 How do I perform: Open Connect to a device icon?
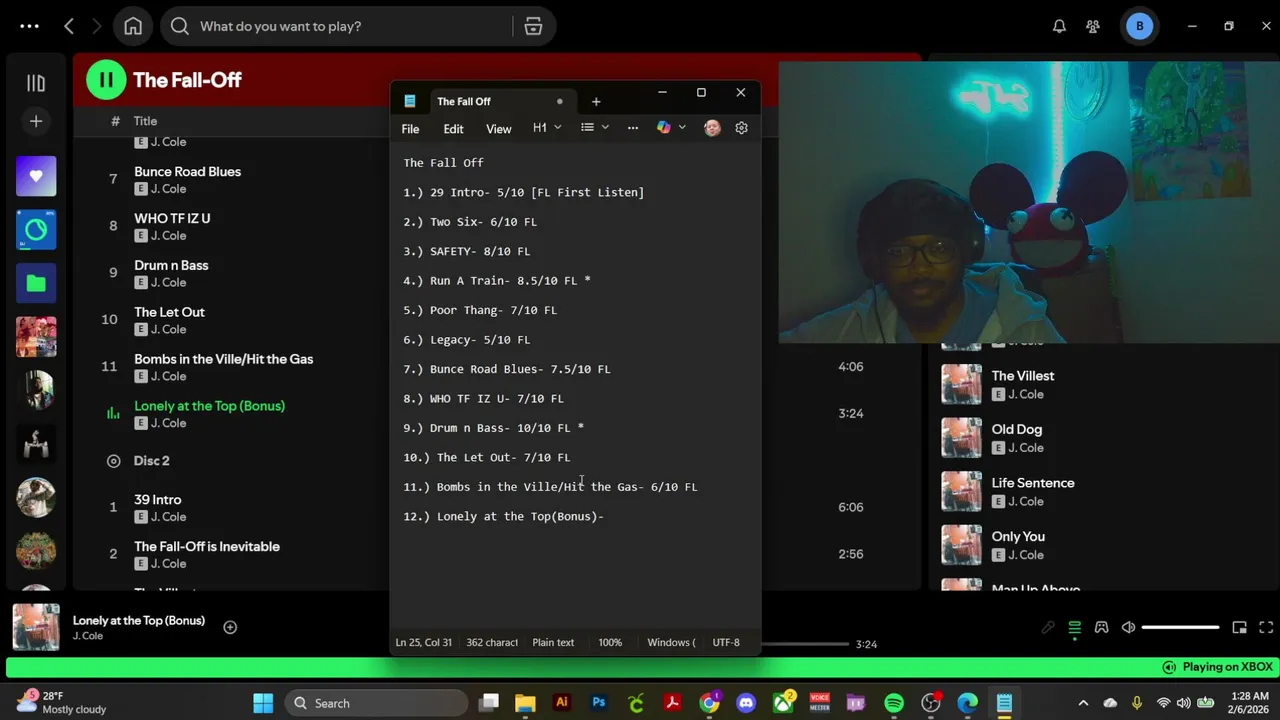pos(1101,628)
